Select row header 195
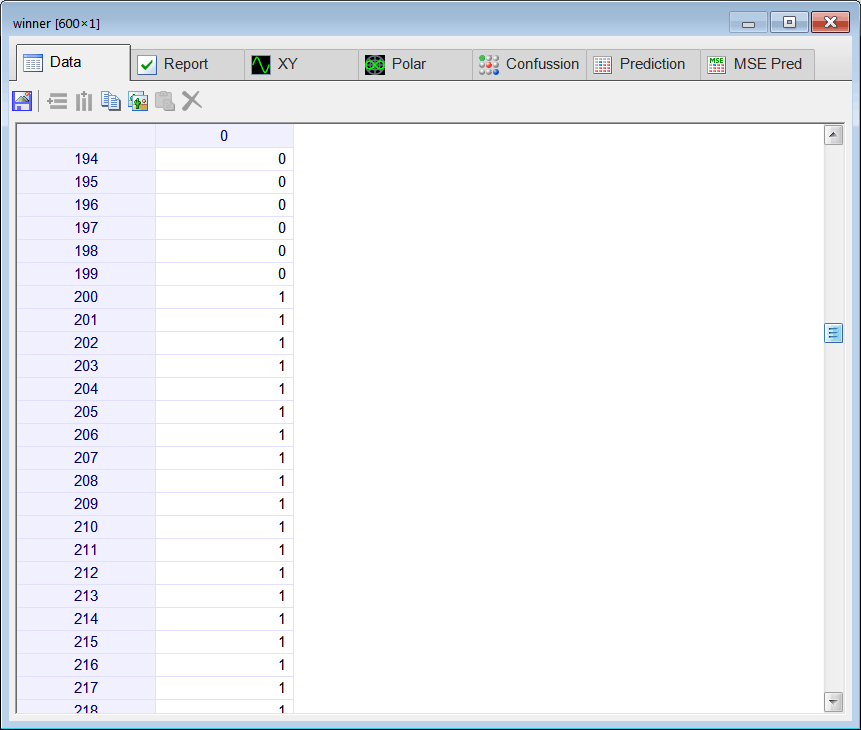The image size is (861, 730). click(x=86, y=182)
